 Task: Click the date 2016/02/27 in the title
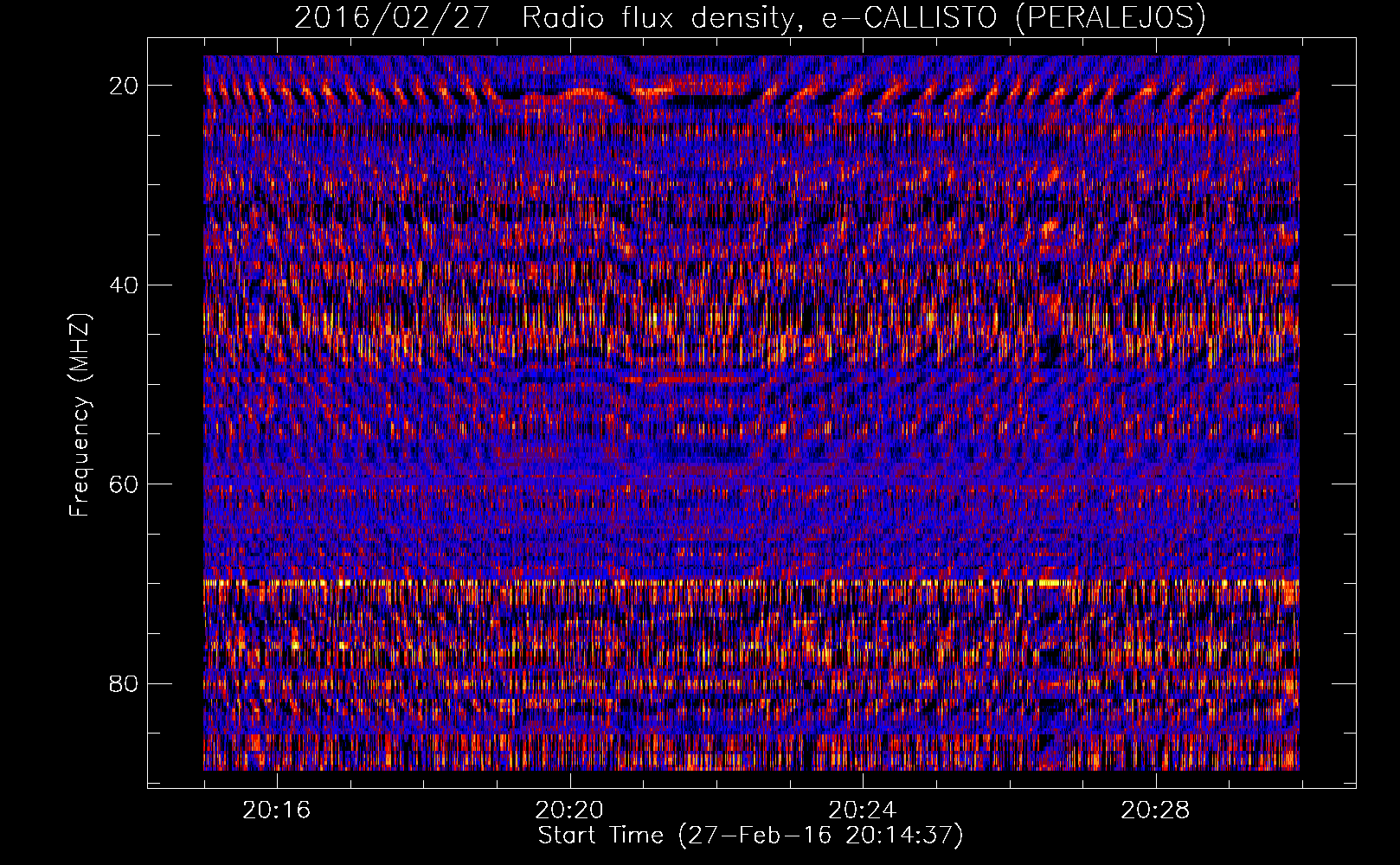[392, 17]
